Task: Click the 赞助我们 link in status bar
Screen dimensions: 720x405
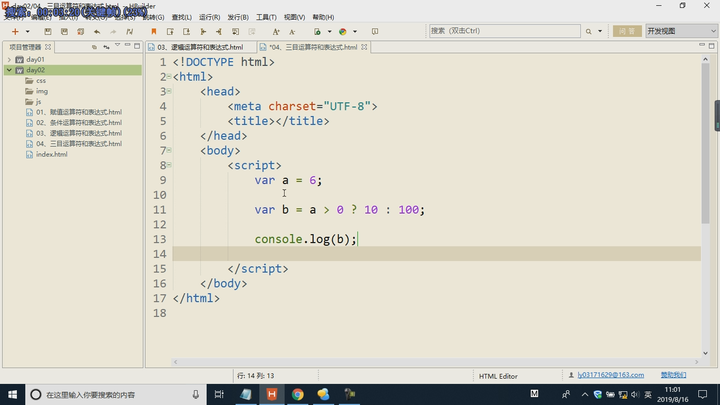Action: (673, 375)
